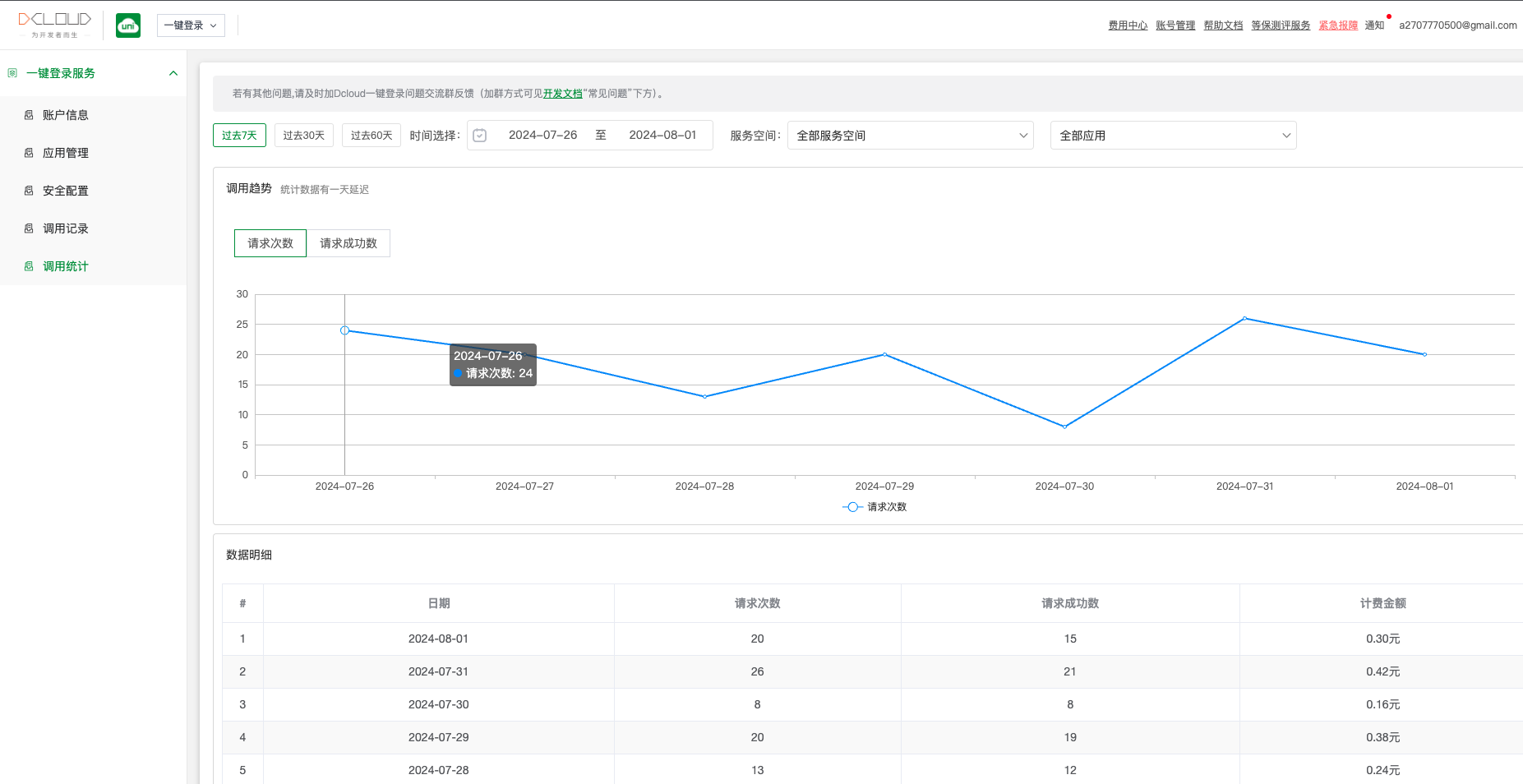Image resolution: width=1523 pixels, height=784 pixels.
Task: Click the start date field 2024-07-26
Action: (x=542, y=136)
